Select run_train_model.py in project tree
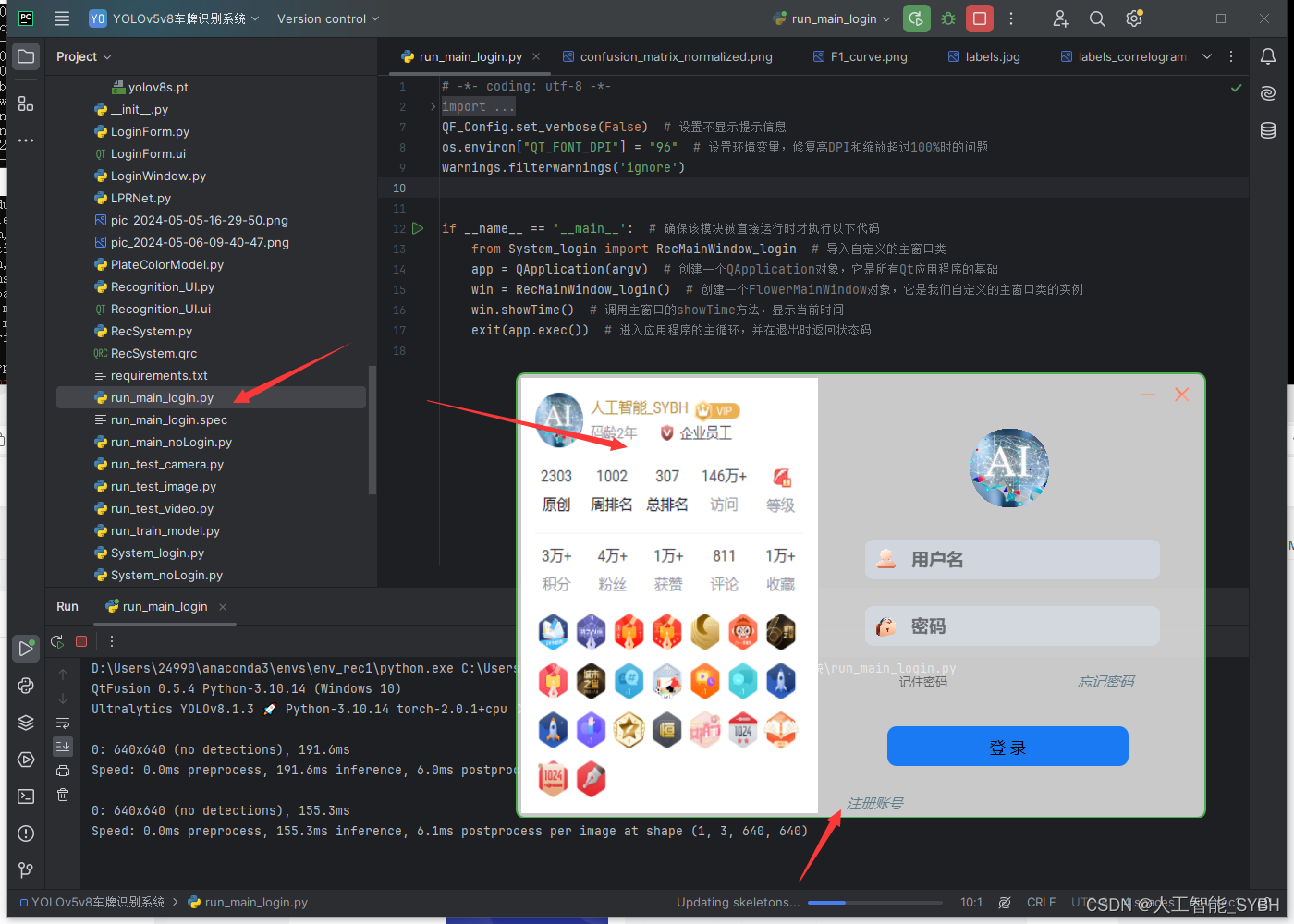The width and height of the screenshot is (1294, 924). coord(165,531)
